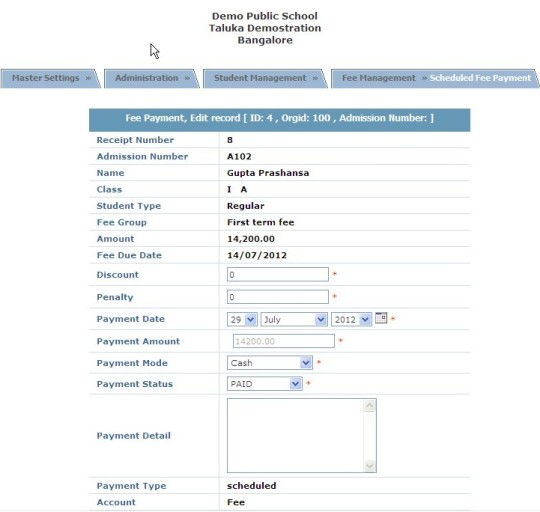Screen dimensions: 540x512
Task: Open the Payment Mode dropdown showing Cash
Action: point(270,363)
